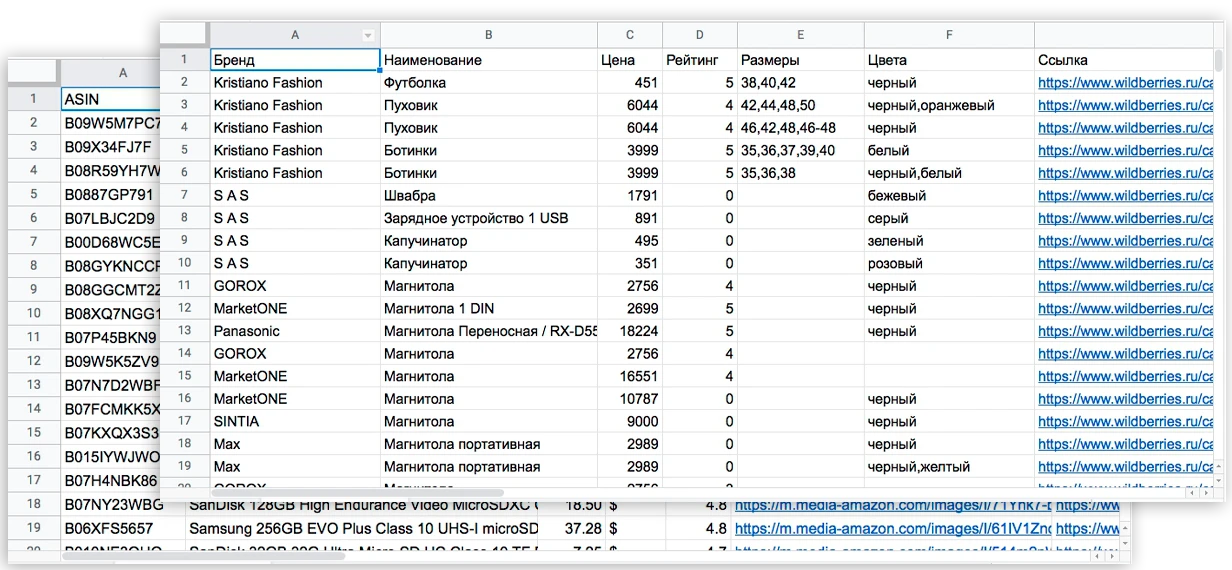Select sizes cell 38,40,42
The width and height of the screenshot is (1232, 570).
(x=800, y=82)
